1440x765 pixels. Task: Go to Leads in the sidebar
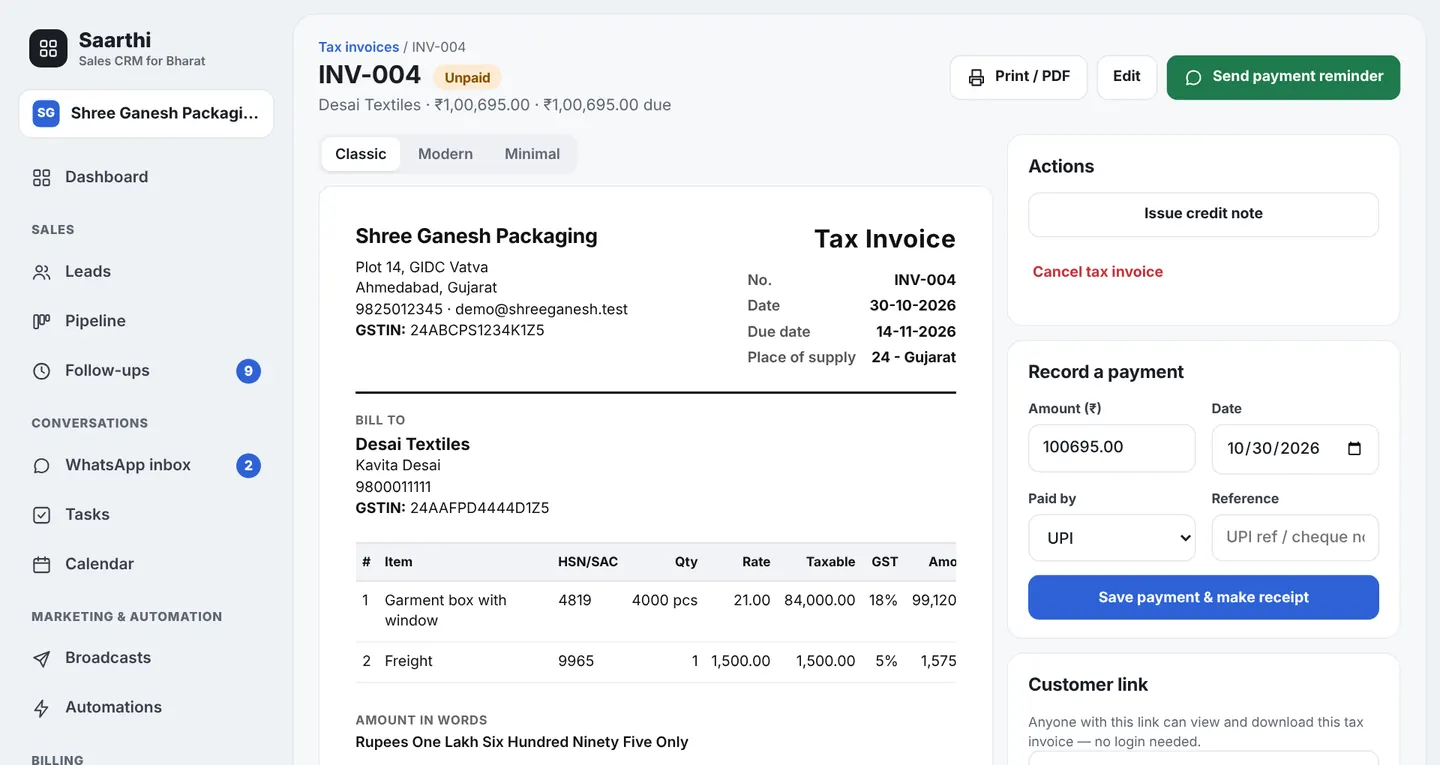click(x=146, y=271)
